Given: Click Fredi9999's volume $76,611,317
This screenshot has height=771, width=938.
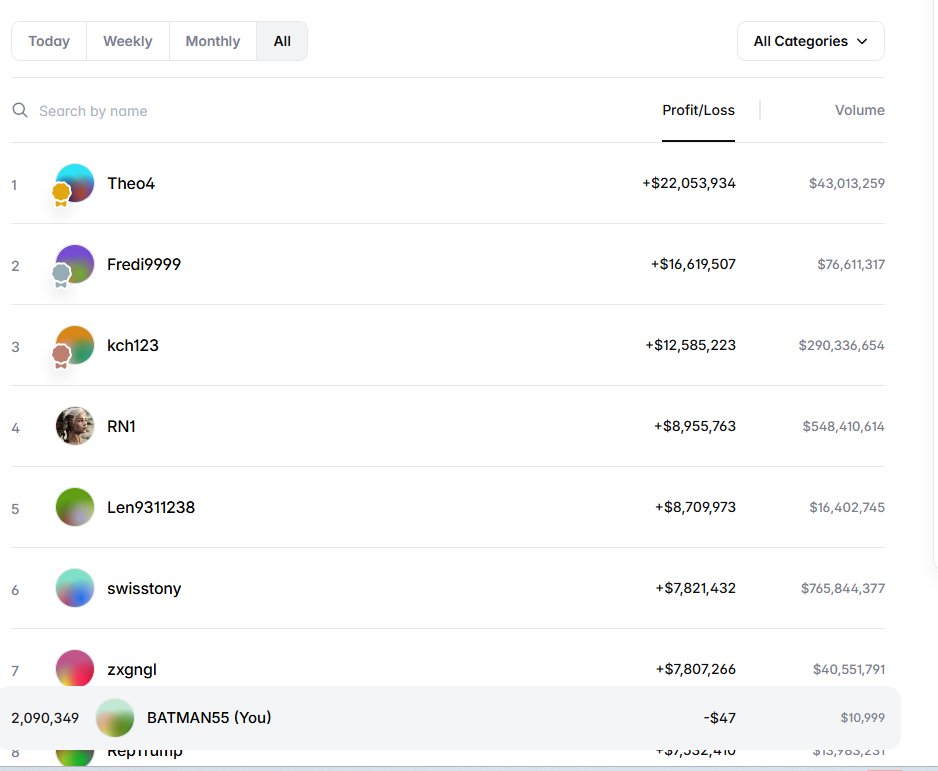Looking at the screenshot, I should click(851, 264).
